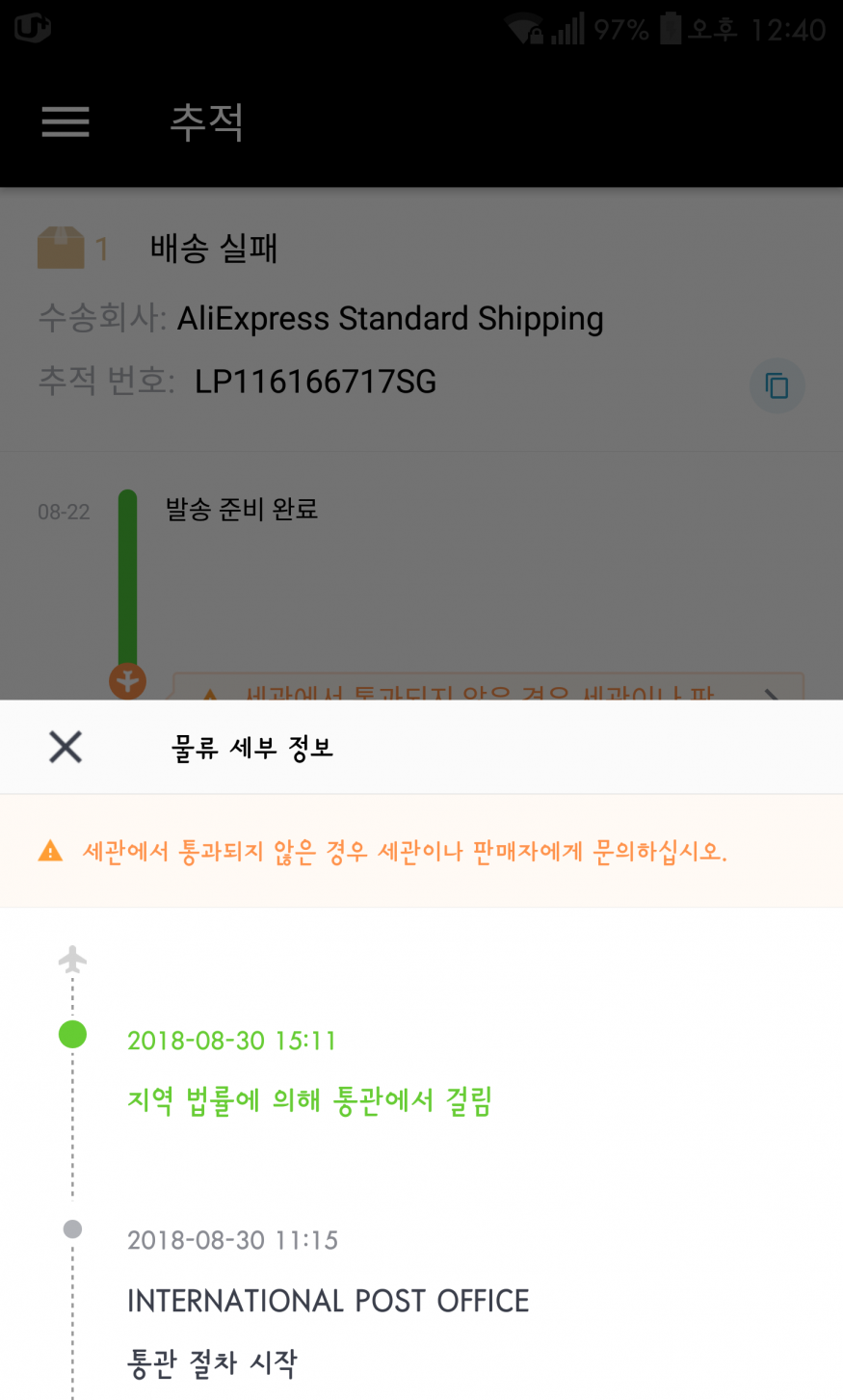Tap the INTERNATIONAL POST OFFICE entry
Image resolution: width=843 pixels, height=1400 pixels.
328,1301
